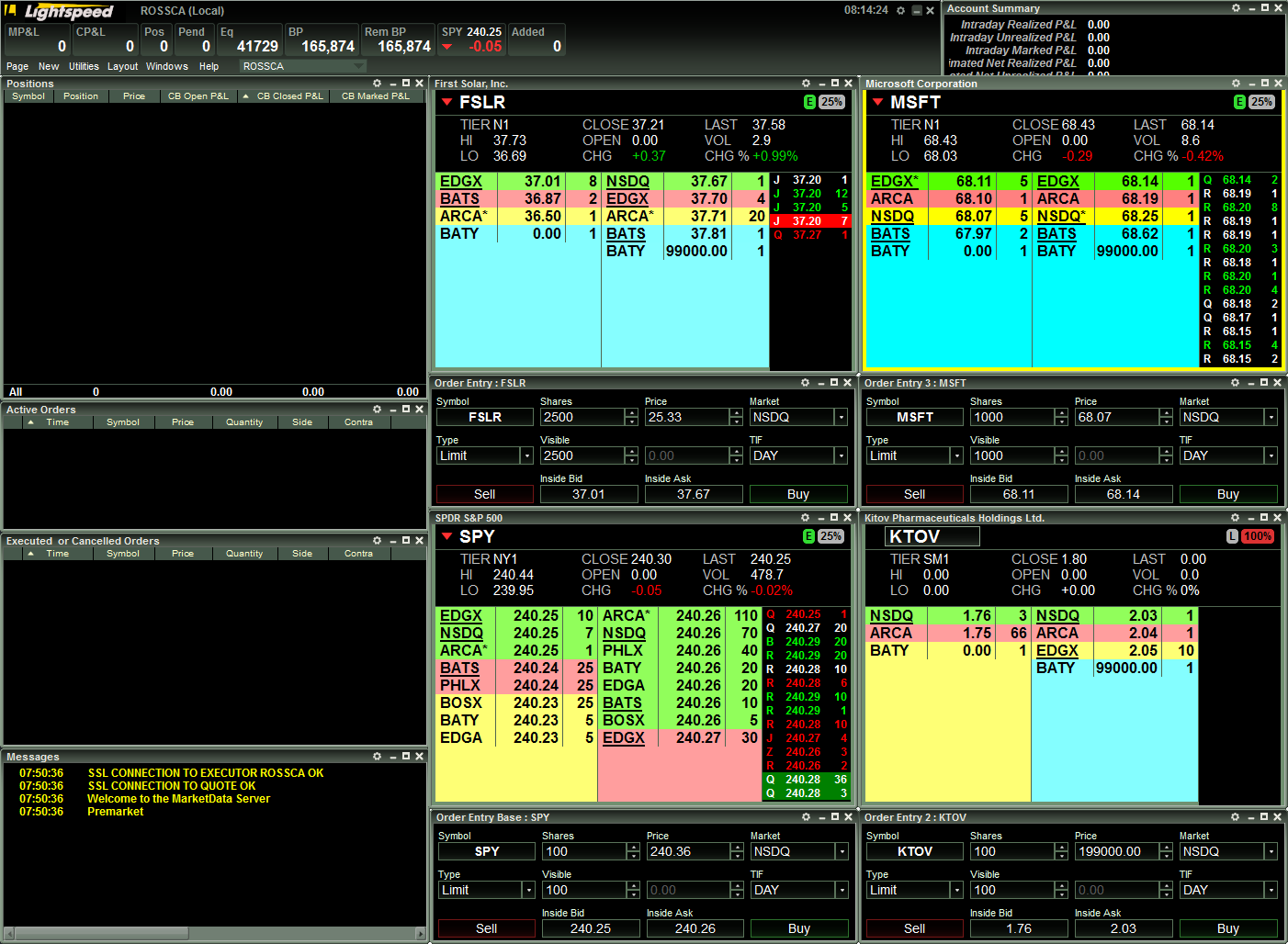Open the Layout menu

122,66
